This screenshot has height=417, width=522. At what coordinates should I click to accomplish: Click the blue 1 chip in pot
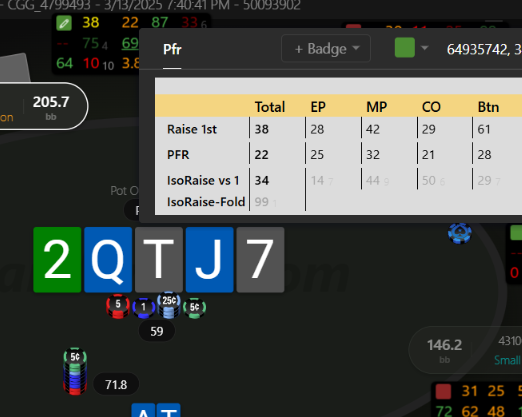tap(144, 308)
